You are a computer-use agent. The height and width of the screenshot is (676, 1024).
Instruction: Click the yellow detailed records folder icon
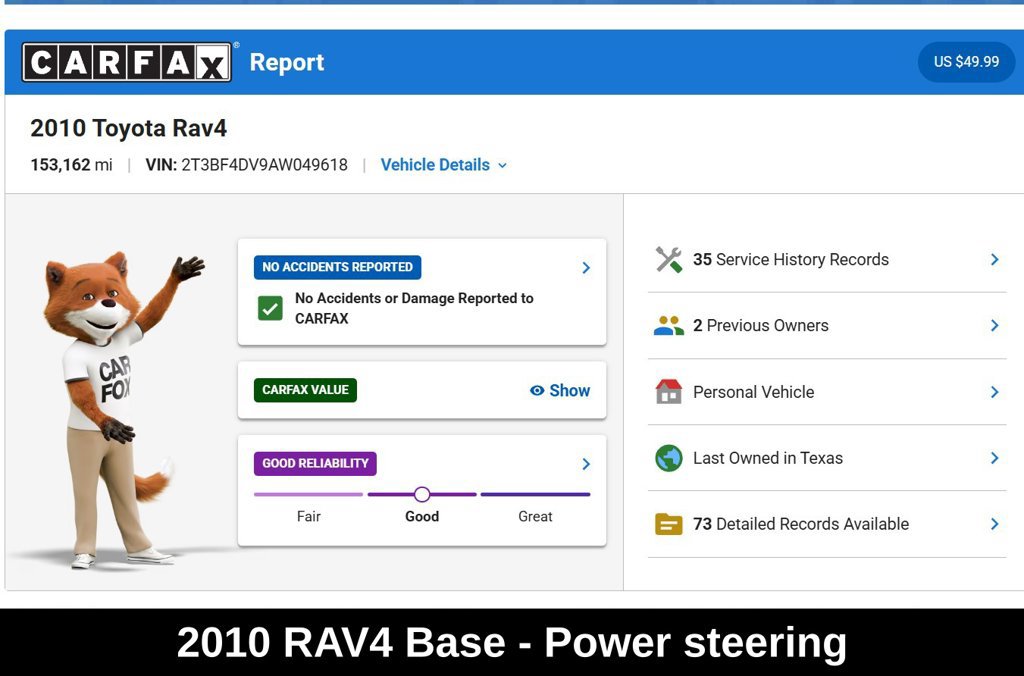coord(669,524)
